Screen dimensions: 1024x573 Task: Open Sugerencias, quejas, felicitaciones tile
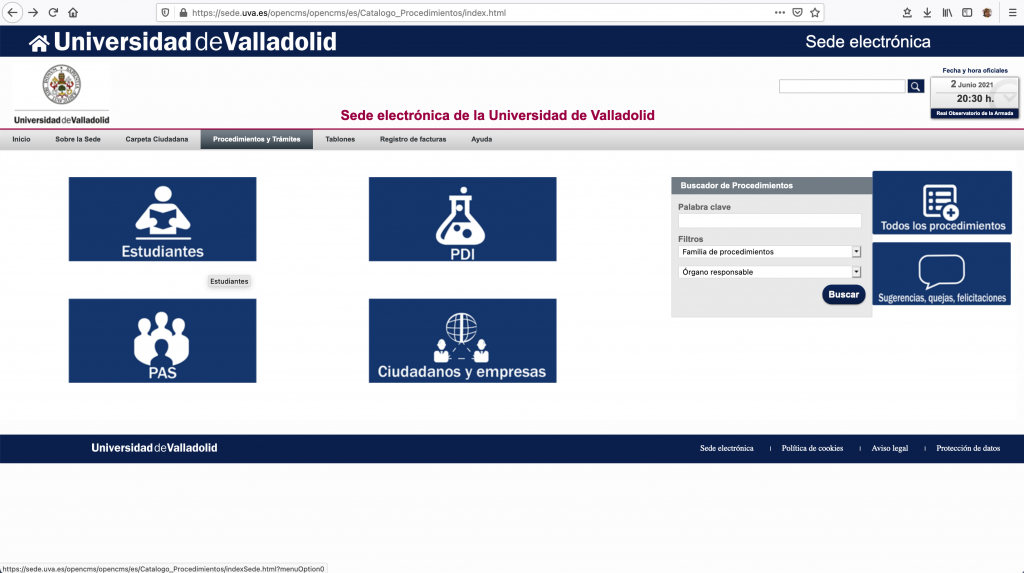click(x=942, y=274)
